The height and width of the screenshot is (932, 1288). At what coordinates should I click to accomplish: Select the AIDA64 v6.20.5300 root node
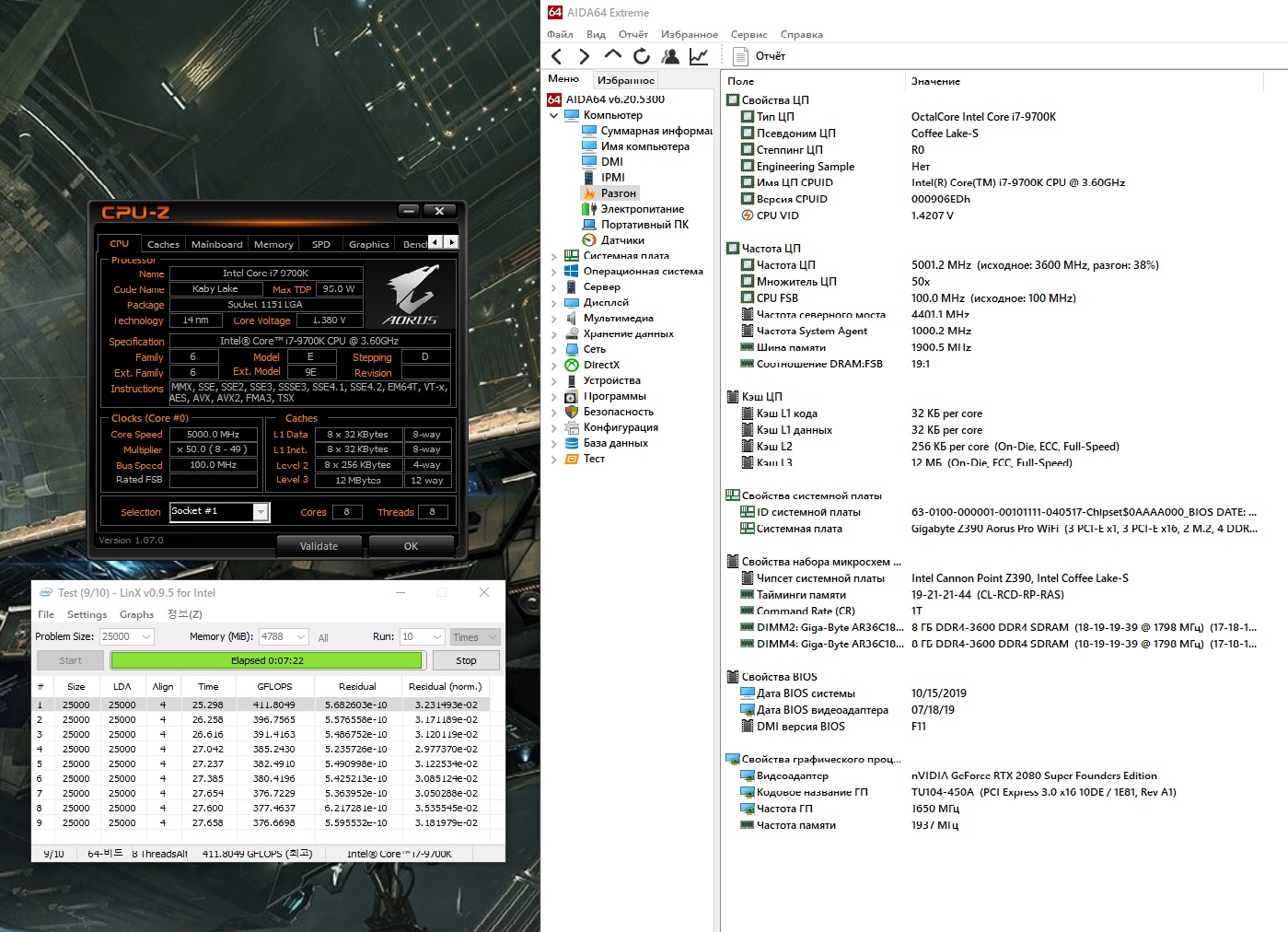pyautogui.click(x=606, y=99)
